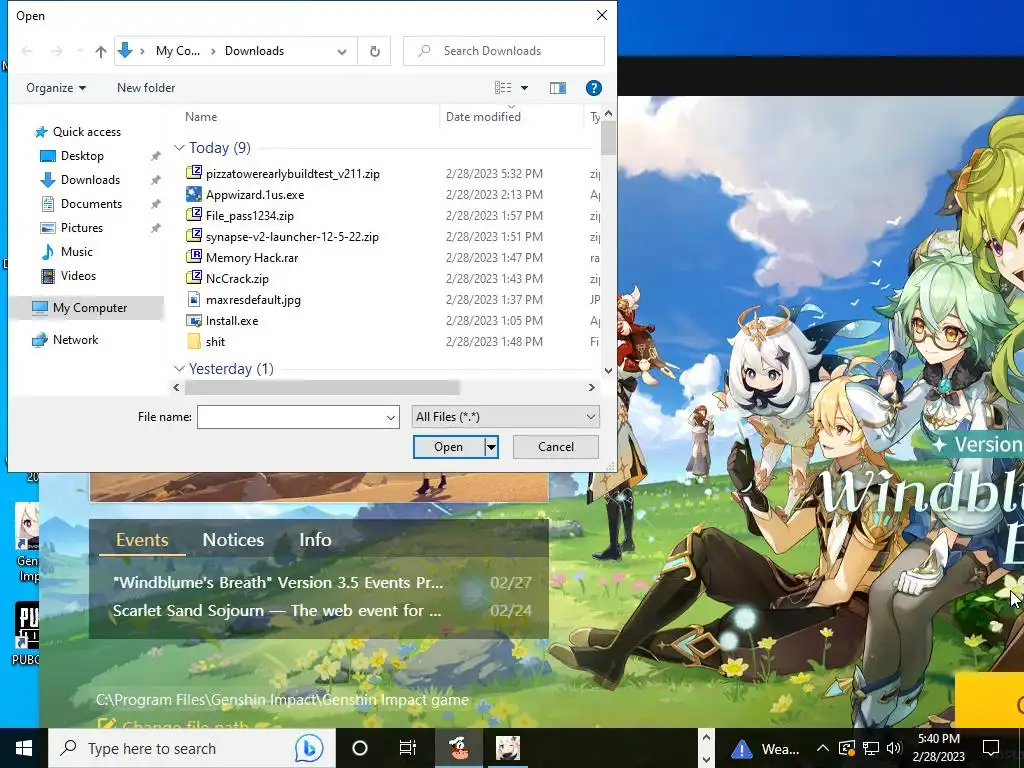This screenshot has width=1024, height=768.
Task: Refresh the Downloads folder view
Action: (x=374, y=51)
